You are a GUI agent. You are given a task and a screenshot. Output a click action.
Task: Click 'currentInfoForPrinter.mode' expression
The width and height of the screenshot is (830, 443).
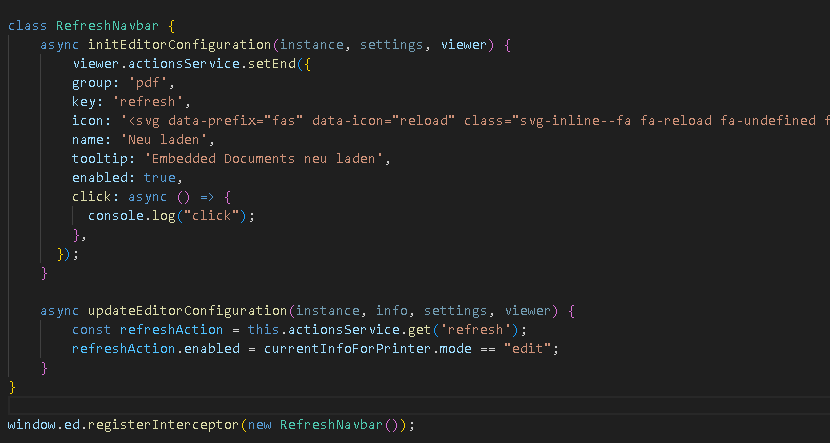367,349
